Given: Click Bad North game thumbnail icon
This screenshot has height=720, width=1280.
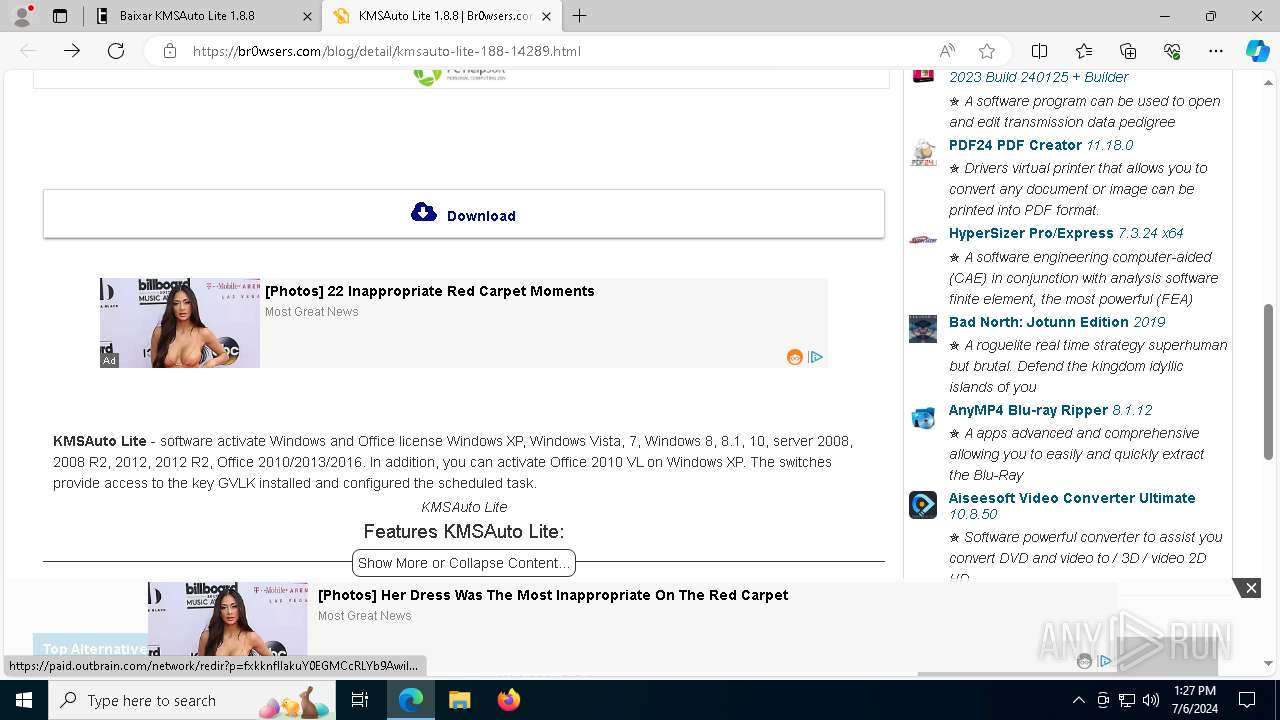Looking at the screenshot, I should (923, 329).
